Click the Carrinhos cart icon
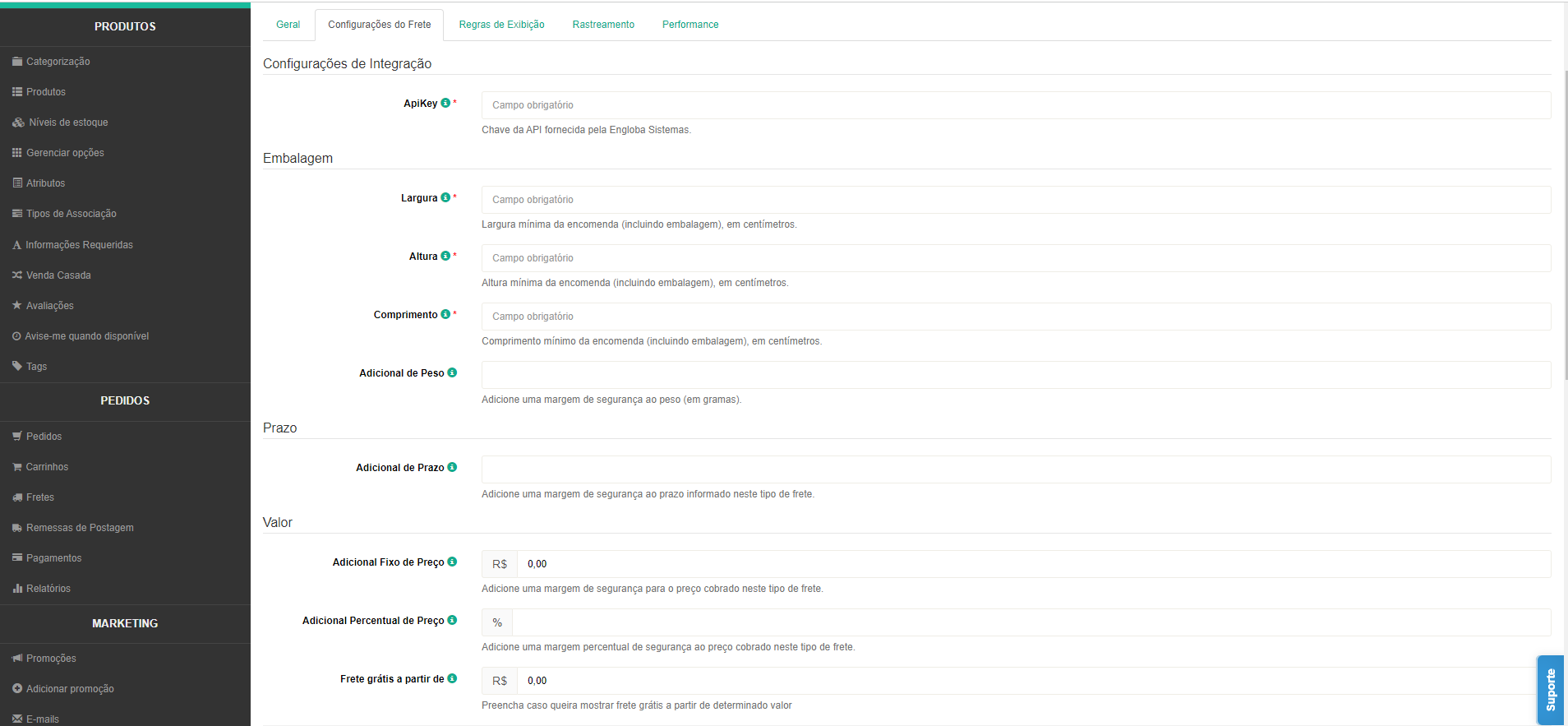Viewport: 1568px width, 726px height. [17, 467]
